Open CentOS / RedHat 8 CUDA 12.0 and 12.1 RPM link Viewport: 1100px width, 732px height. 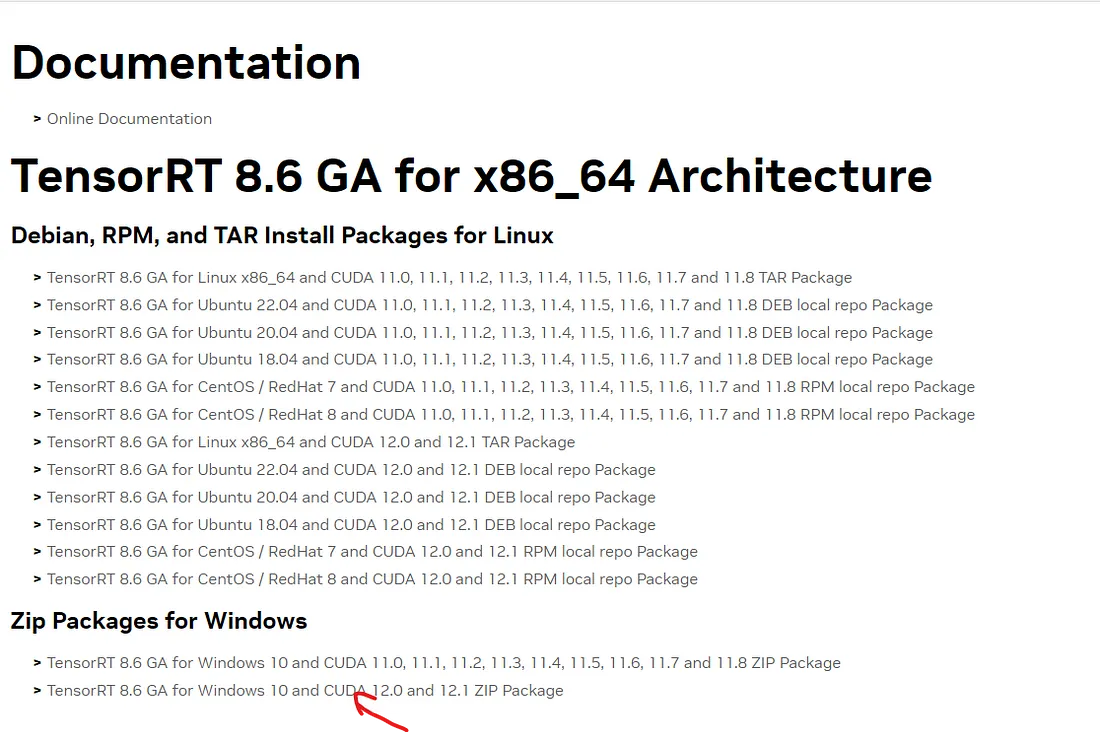[x=372, y=579]
